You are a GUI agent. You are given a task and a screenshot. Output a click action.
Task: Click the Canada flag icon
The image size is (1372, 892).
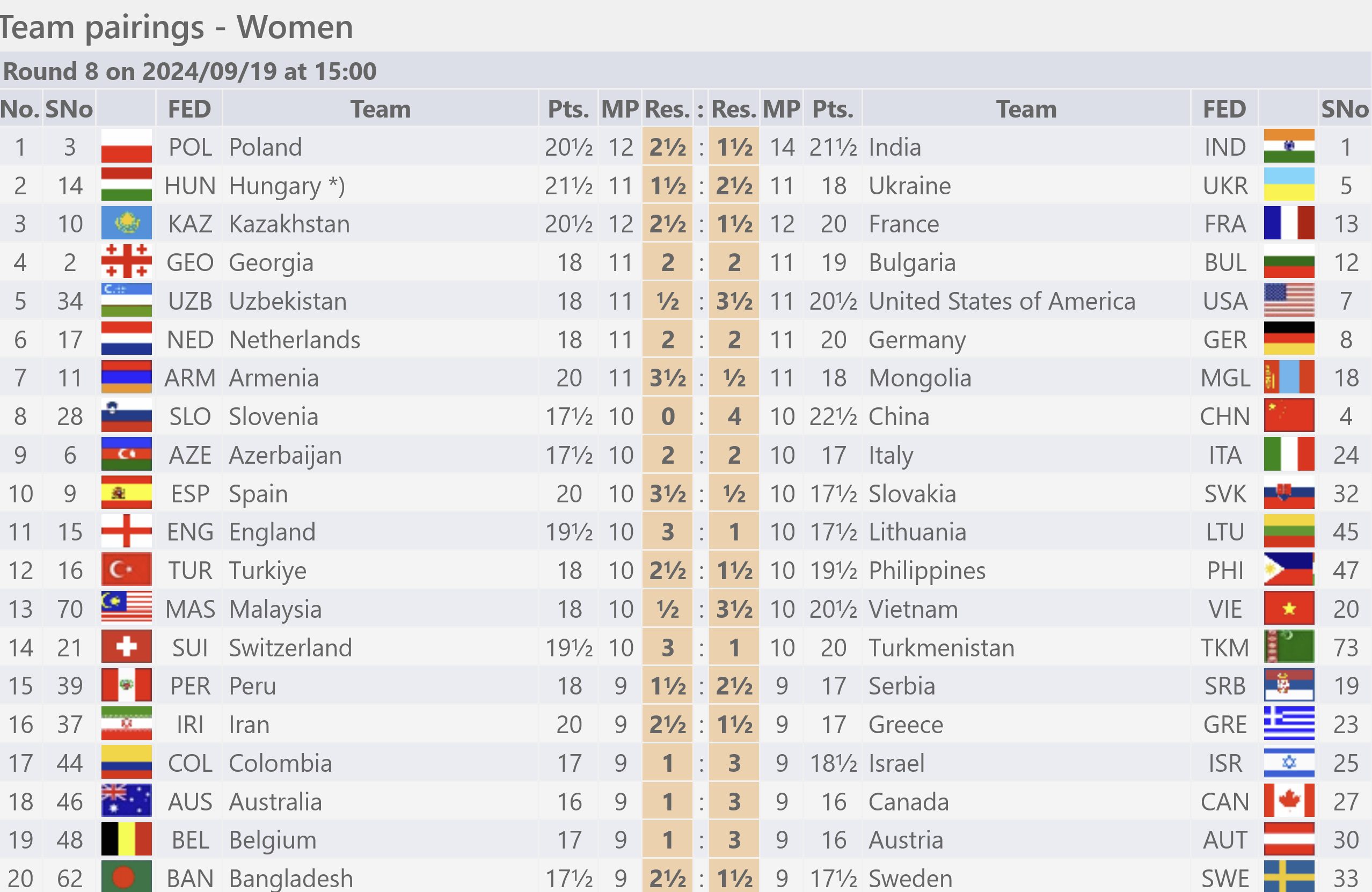(x=1289, y=801)
